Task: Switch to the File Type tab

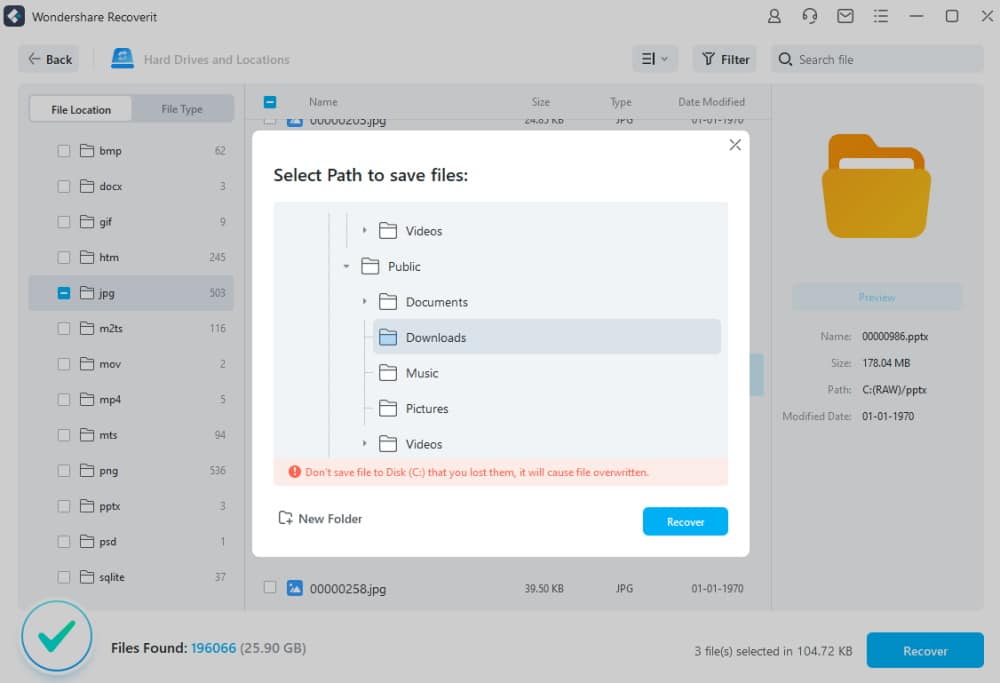Action: (182, 109)
